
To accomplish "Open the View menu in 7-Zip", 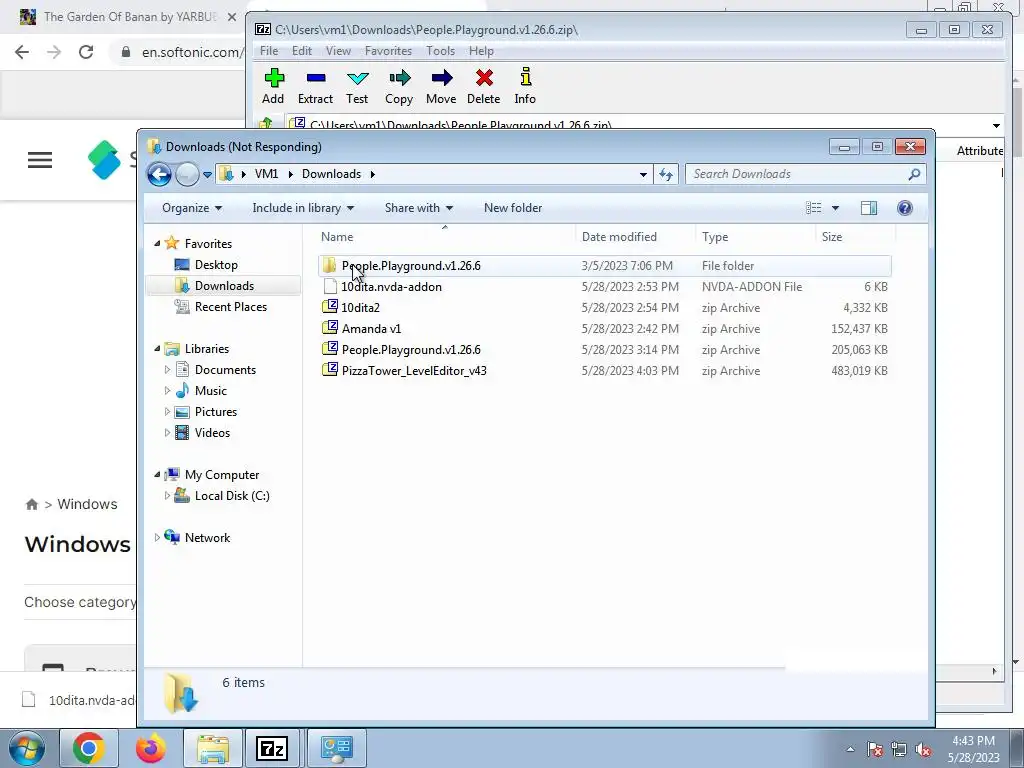I will (x=338, y=51).
